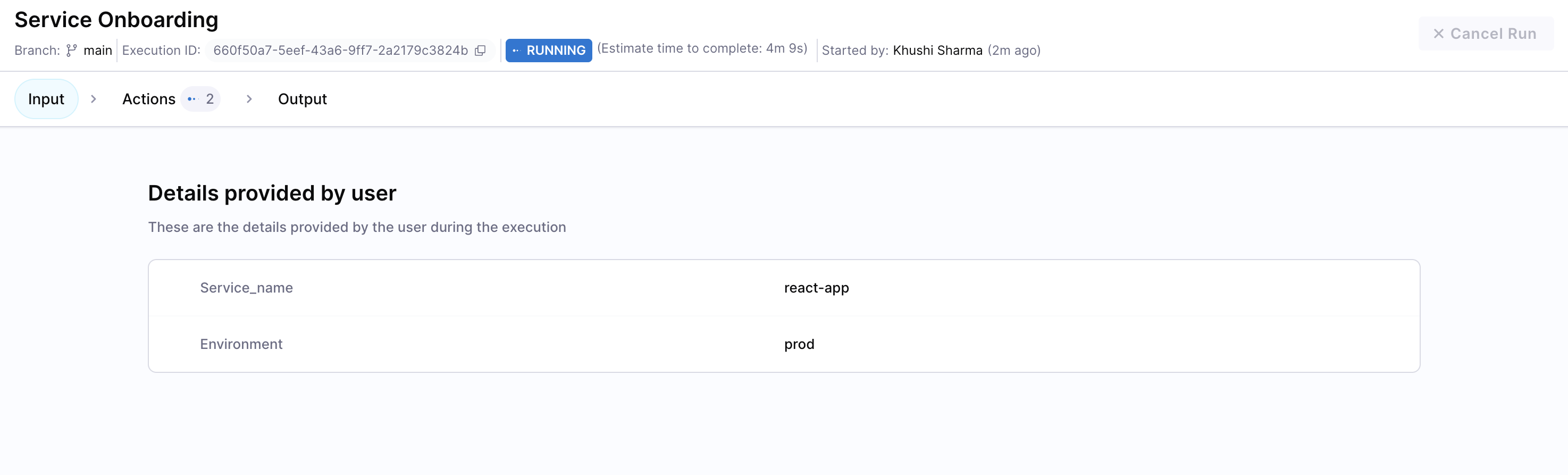The width and height of the screenshot is (1568, 475).
Task: Select the prod environment value
Action: [799, 345]
